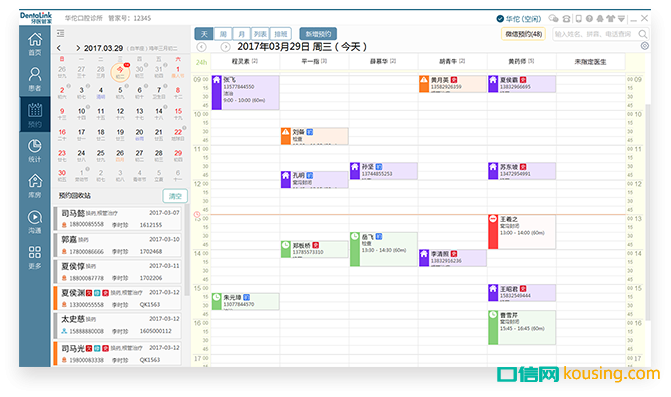
Task: Open the 首页 home sidebar icon
Action: point(35,44)
